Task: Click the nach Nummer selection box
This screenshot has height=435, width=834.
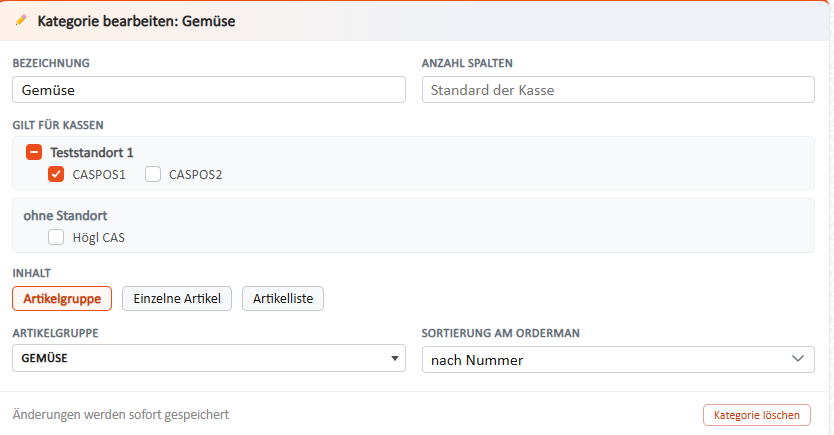Action: [x=618, y=360]
